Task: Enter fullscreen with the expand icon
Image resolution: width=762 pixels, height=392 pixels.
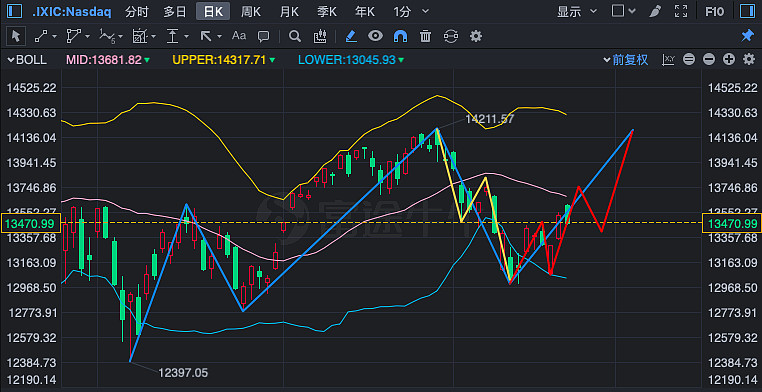Action: 681,11
